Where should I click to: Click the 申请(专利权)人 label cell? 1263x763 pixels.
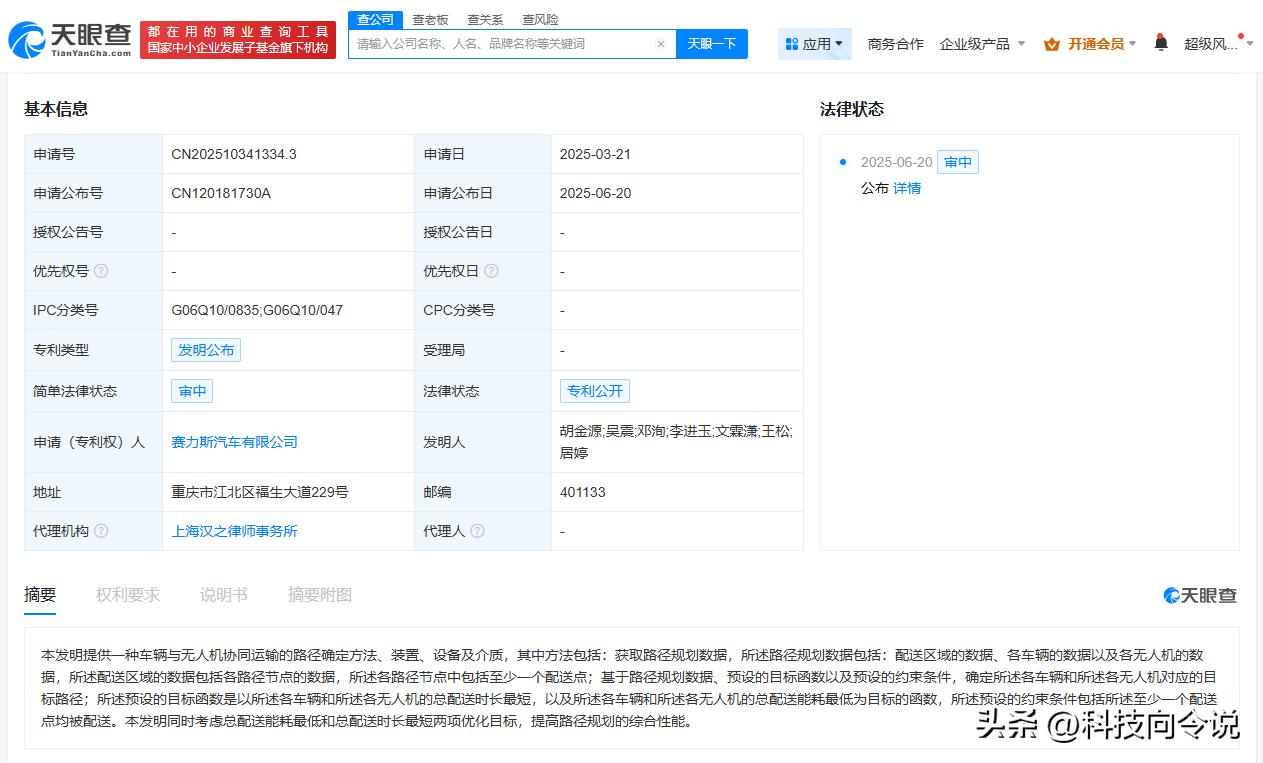93,442
